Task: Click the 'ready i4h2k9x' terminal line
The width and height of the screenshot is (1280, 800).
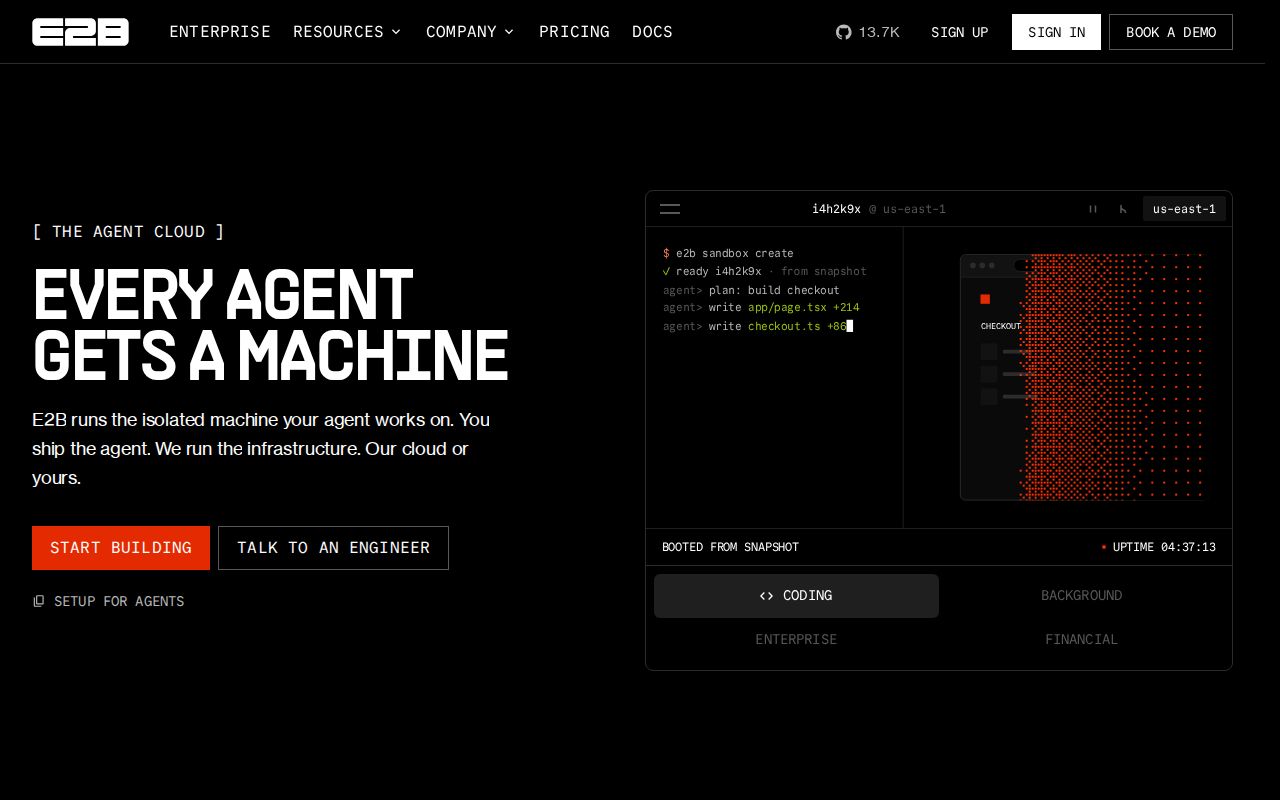Action: [x=765, y=271]
